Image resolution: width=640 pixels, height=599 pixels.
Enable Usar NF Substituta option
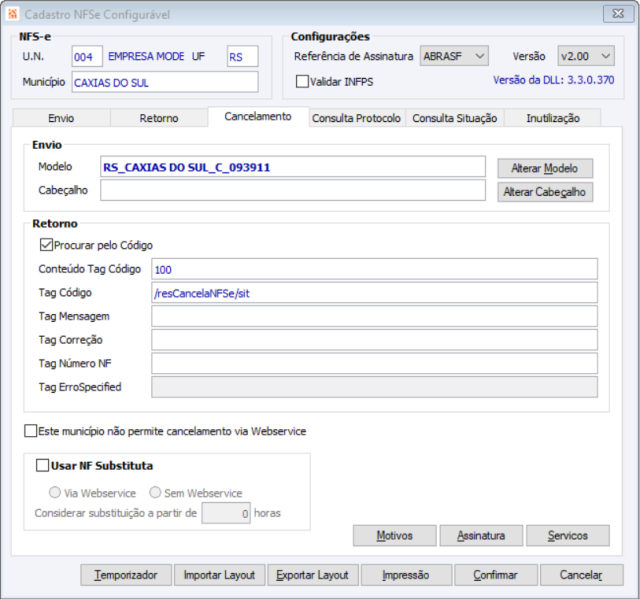pos(42,465)
